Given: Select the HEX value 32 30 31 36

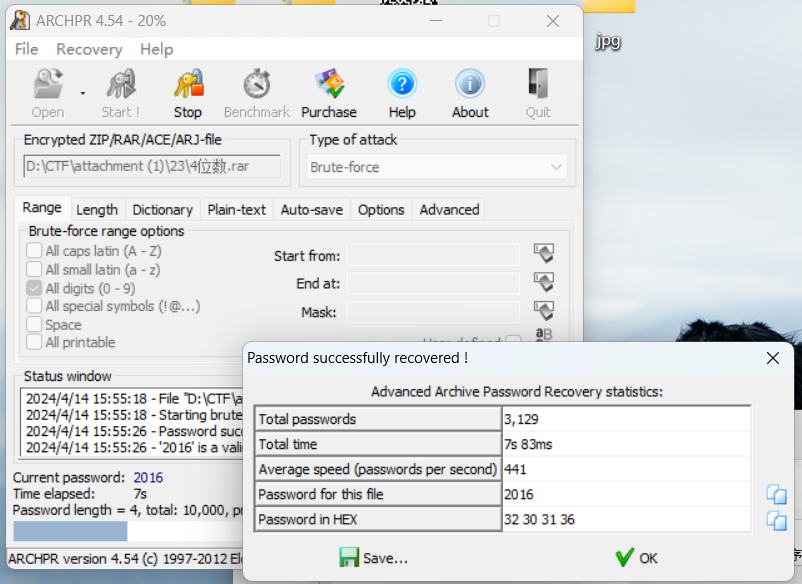Looking at the screenshot, I should 626,520.
